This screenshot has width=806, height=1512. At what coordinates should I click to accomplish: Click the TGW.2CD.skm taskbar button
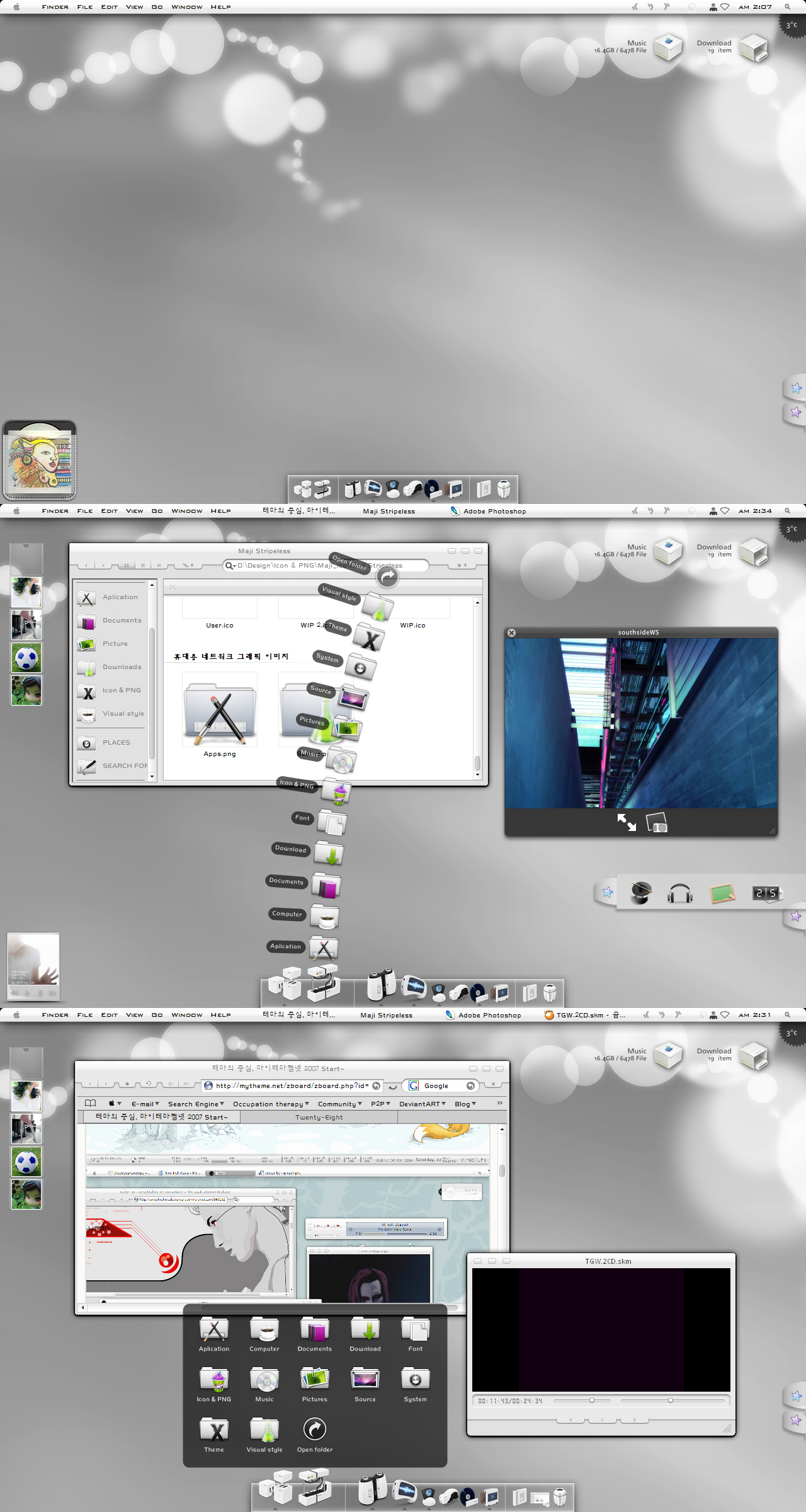(x=585, y=1015)
